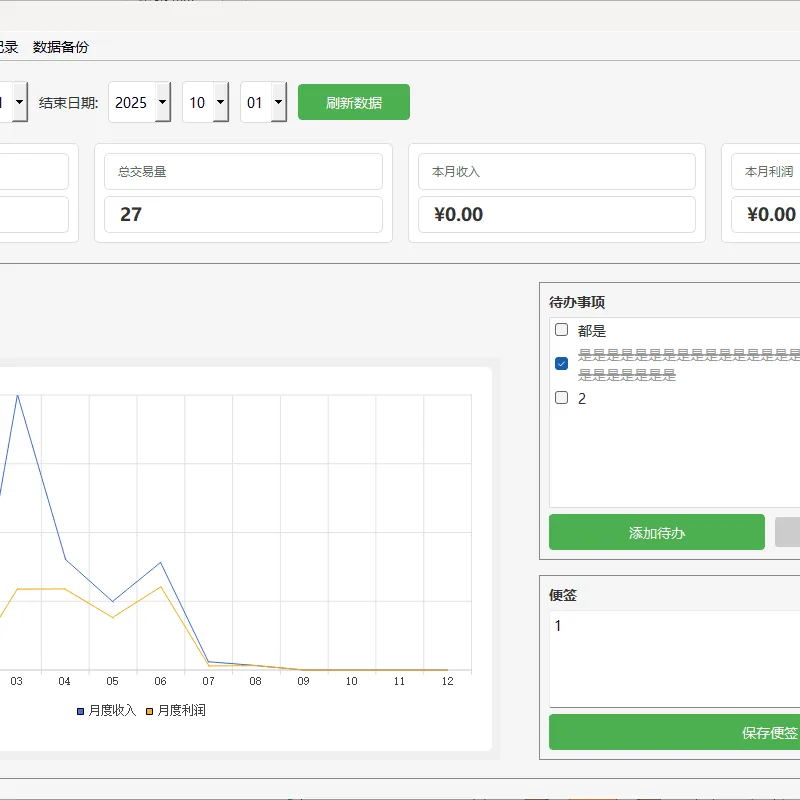
Task: Uncheck the completed strikethrough to-do item
Action: (561, 363)
